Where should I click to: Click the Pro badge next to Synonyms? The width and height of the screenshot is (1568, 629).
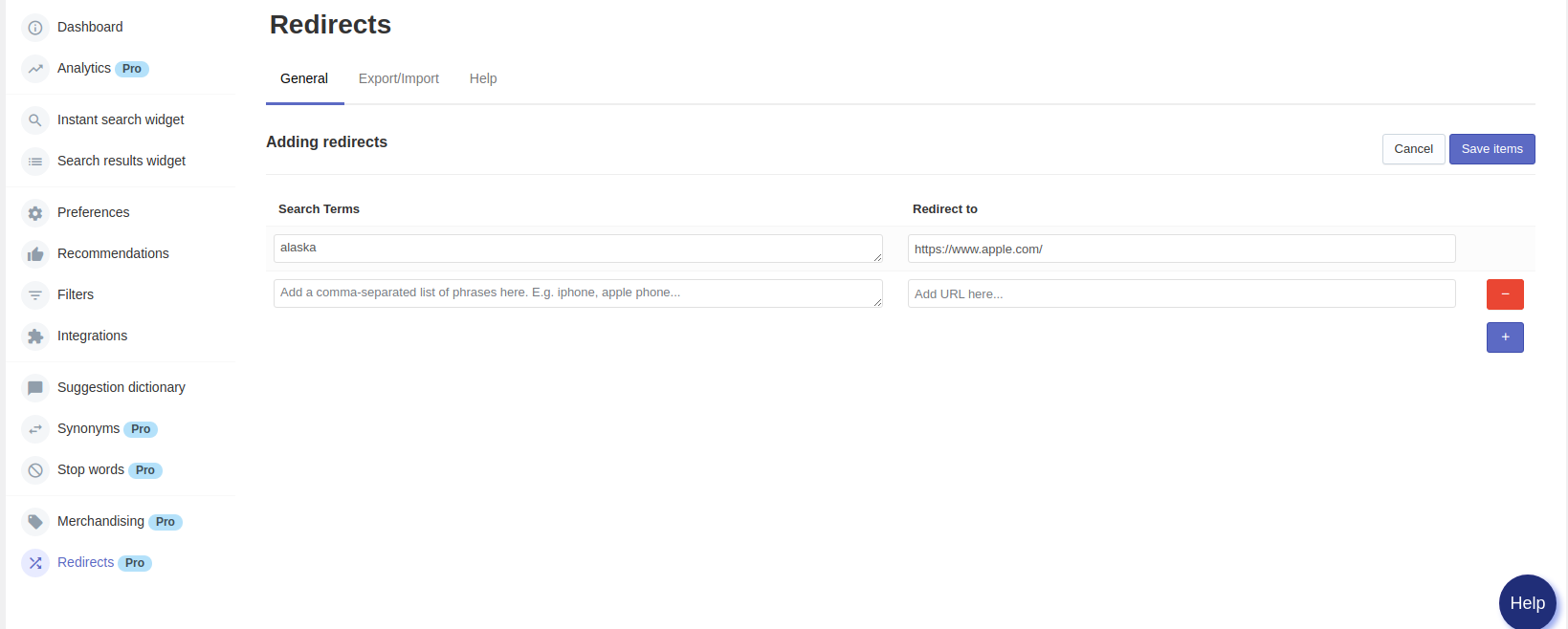(141, 429)
